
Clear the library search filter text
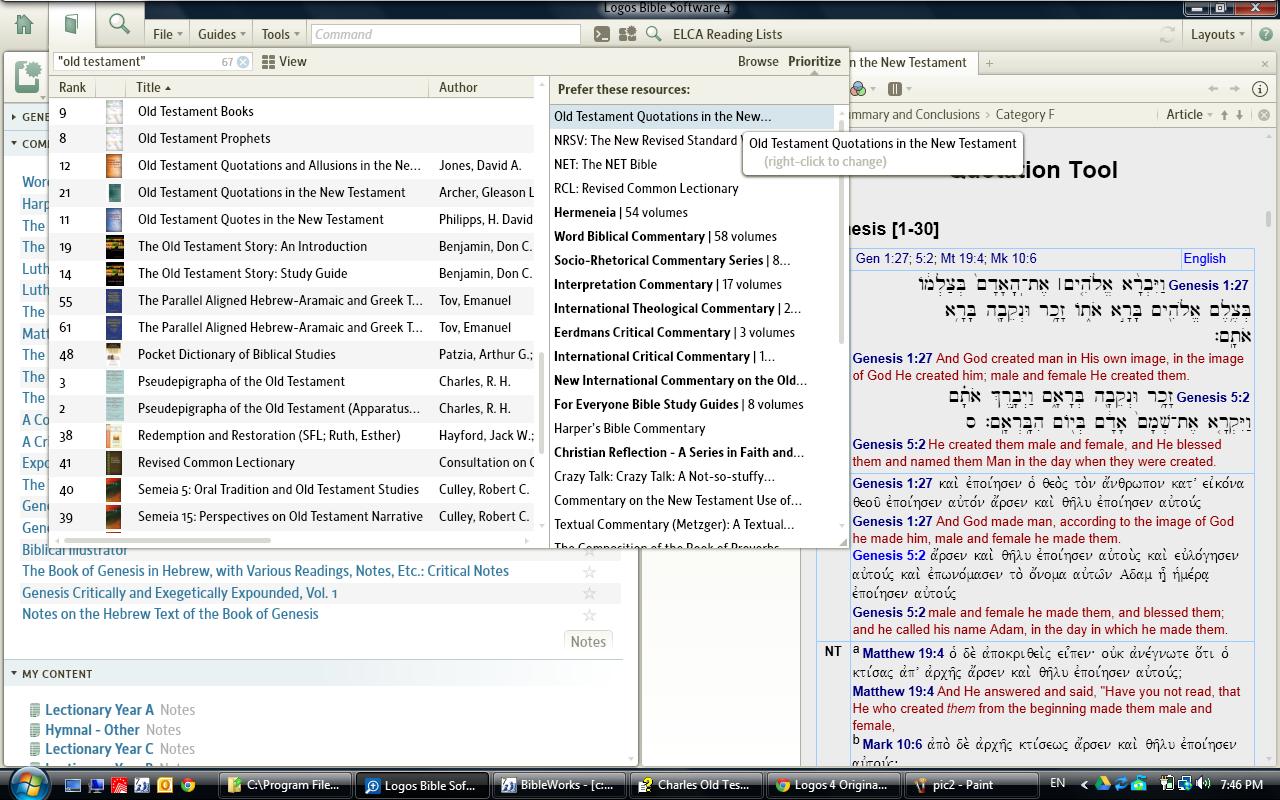[243, 62]
